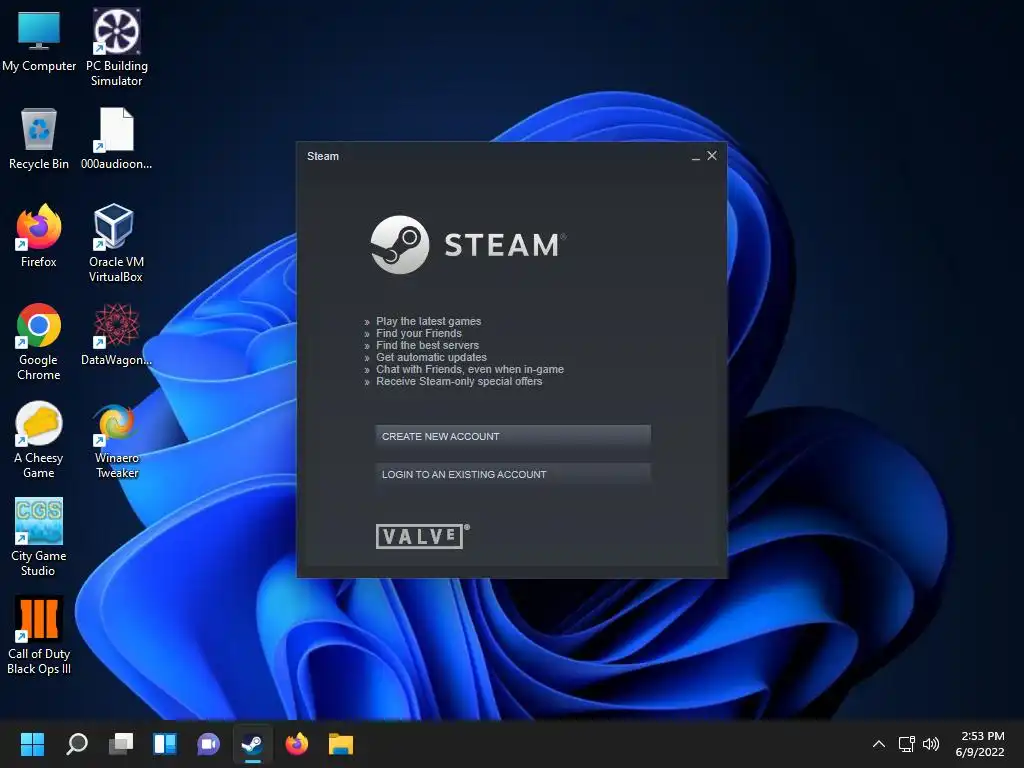1024x768 pixels.
Task: Select the Recycle Bin icon
Action: coord(39,138)
